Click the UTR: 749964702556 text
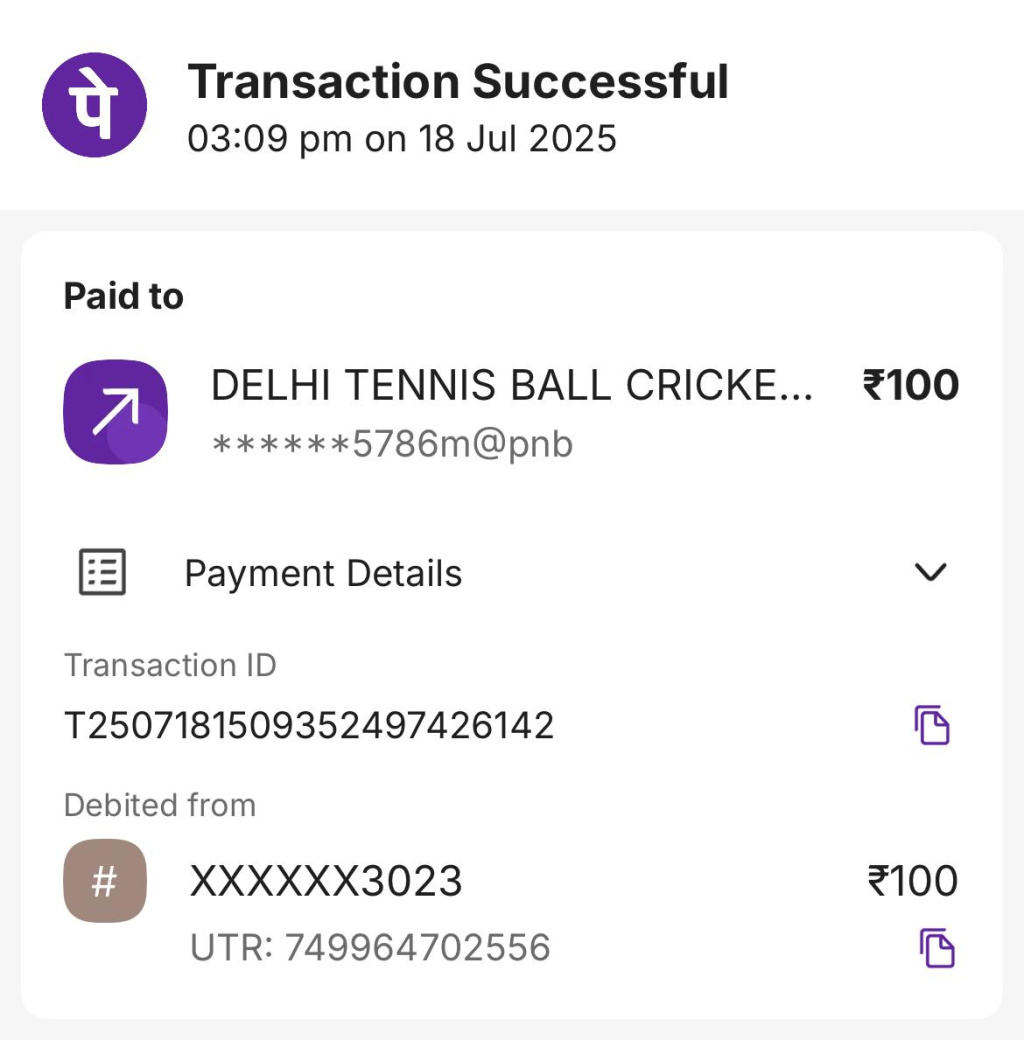The height and width of the screenshot is (1040, 1024). 370,947
